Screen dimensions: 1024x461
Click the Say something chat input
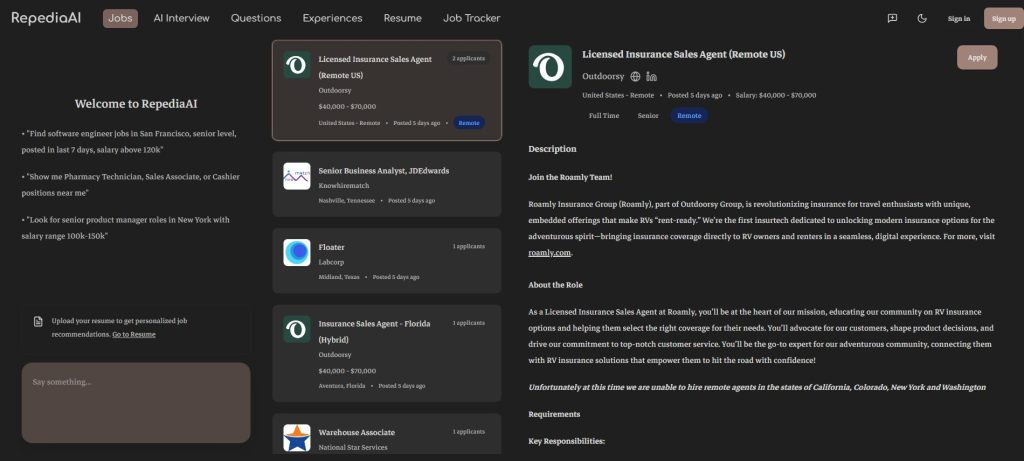(x=136, y=403)
